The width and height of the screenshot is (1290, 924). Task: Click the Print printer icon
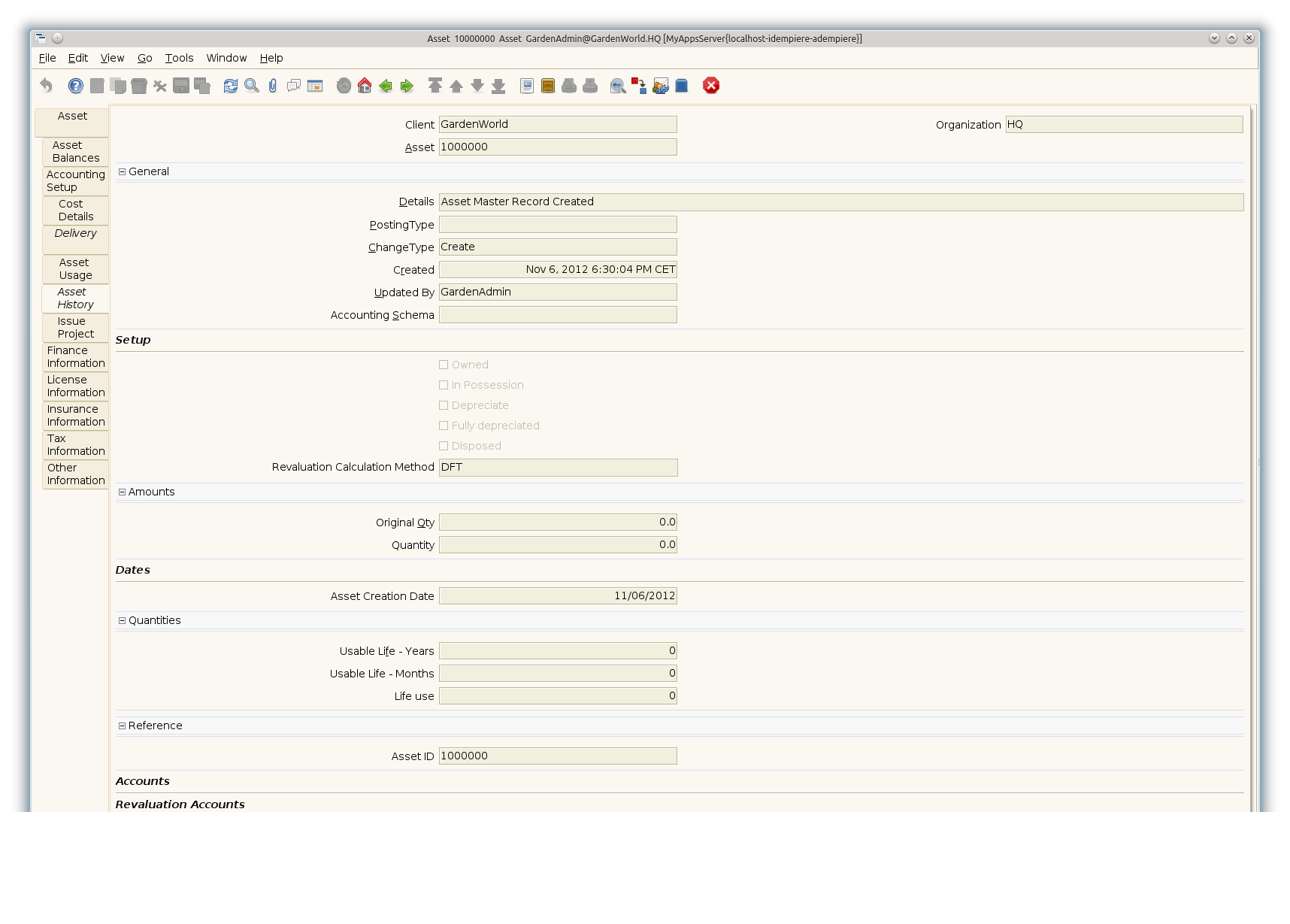590,86
